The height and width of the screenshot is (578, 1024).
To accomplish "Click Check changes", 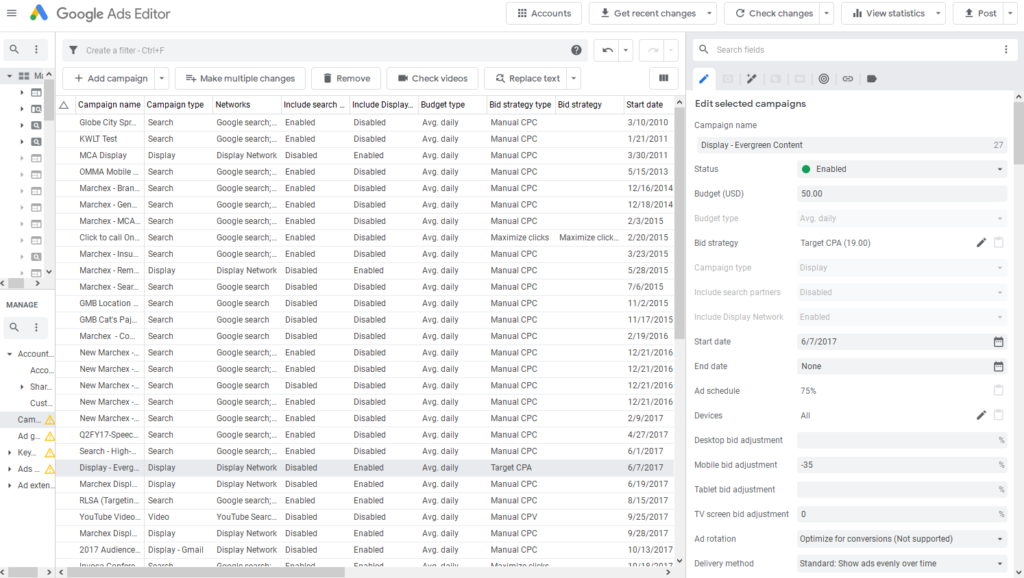I will point(773,13).
